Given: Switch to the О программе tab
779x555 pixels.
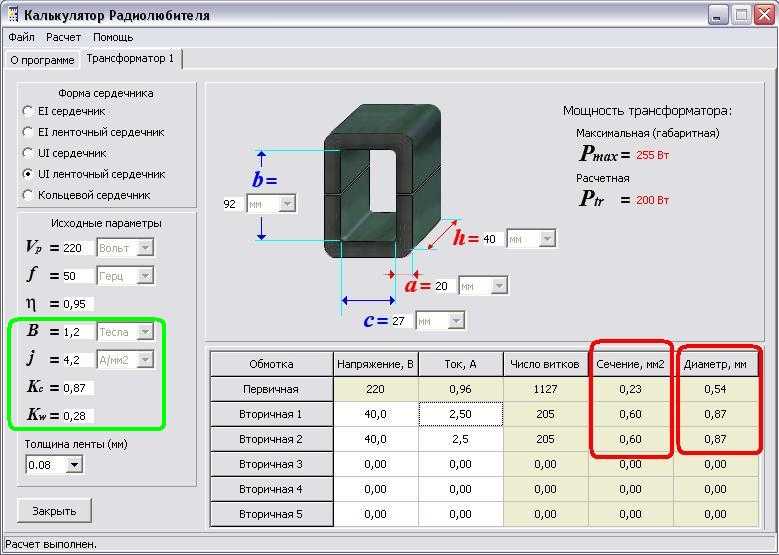Looking at the screenshot, I should (x=42, y=60).
